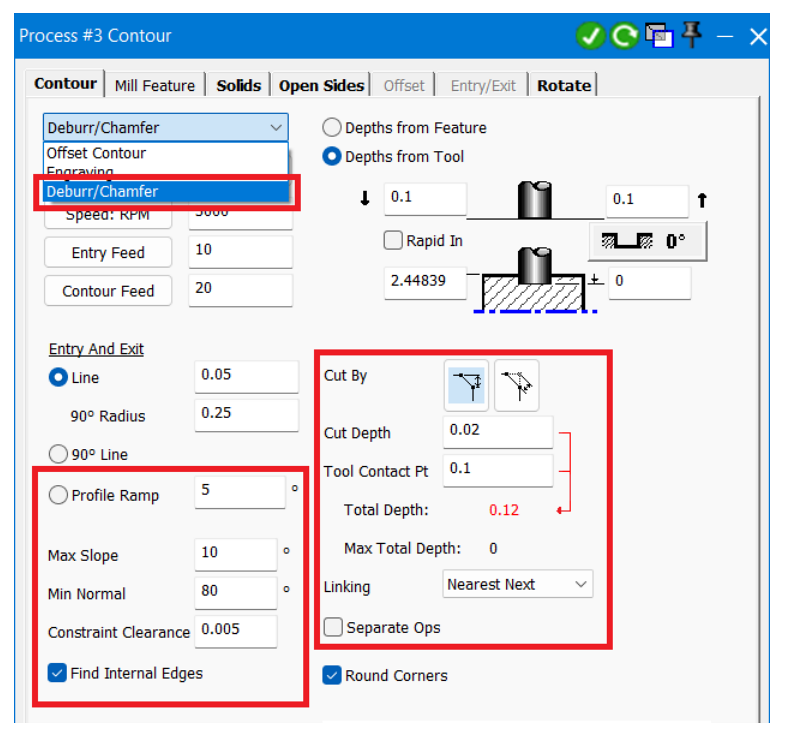Click the Max Slope field 10
This screenshot has height=740, width=785.
point(236,554)
